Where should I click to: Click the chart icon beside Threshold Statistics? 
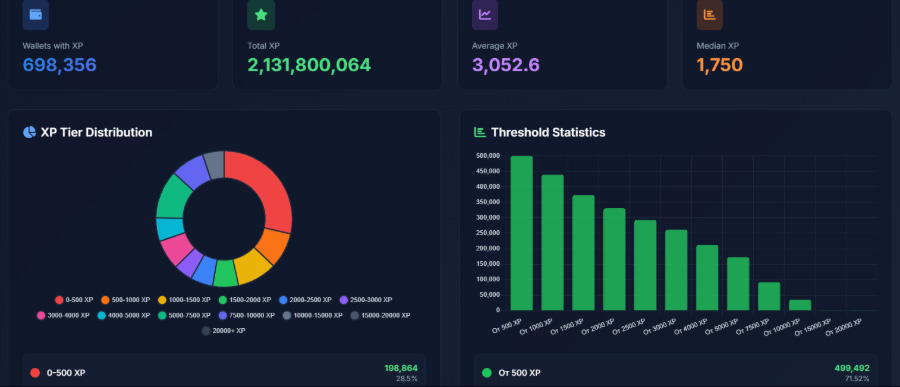480,133
